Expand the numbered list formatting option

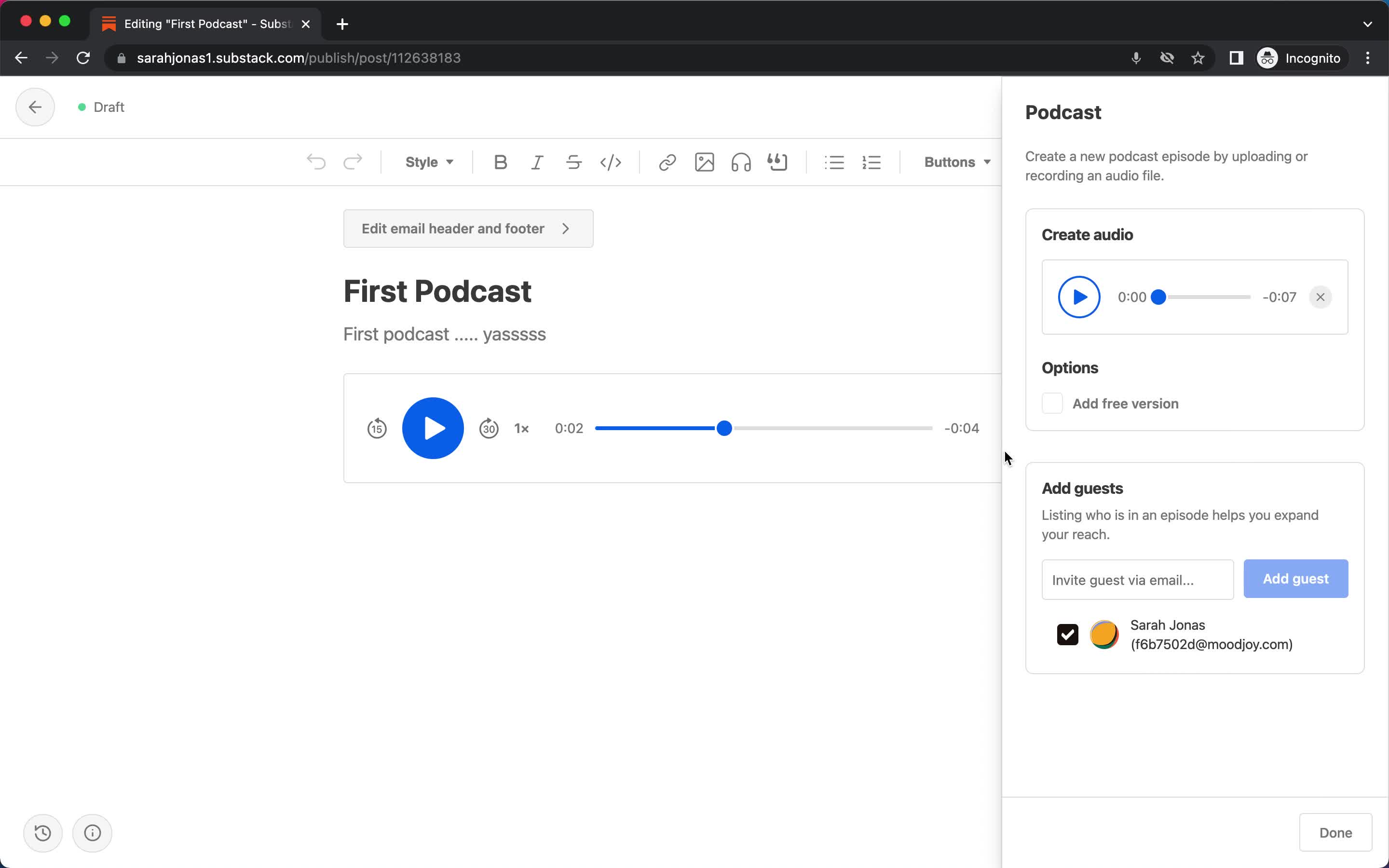[x=870, y=162]
